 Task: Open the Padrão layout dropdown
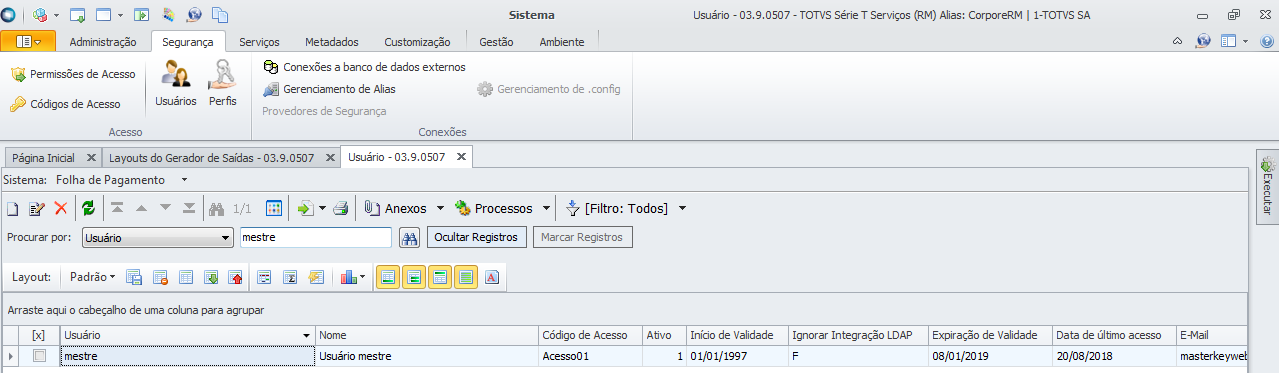[94, 277]
